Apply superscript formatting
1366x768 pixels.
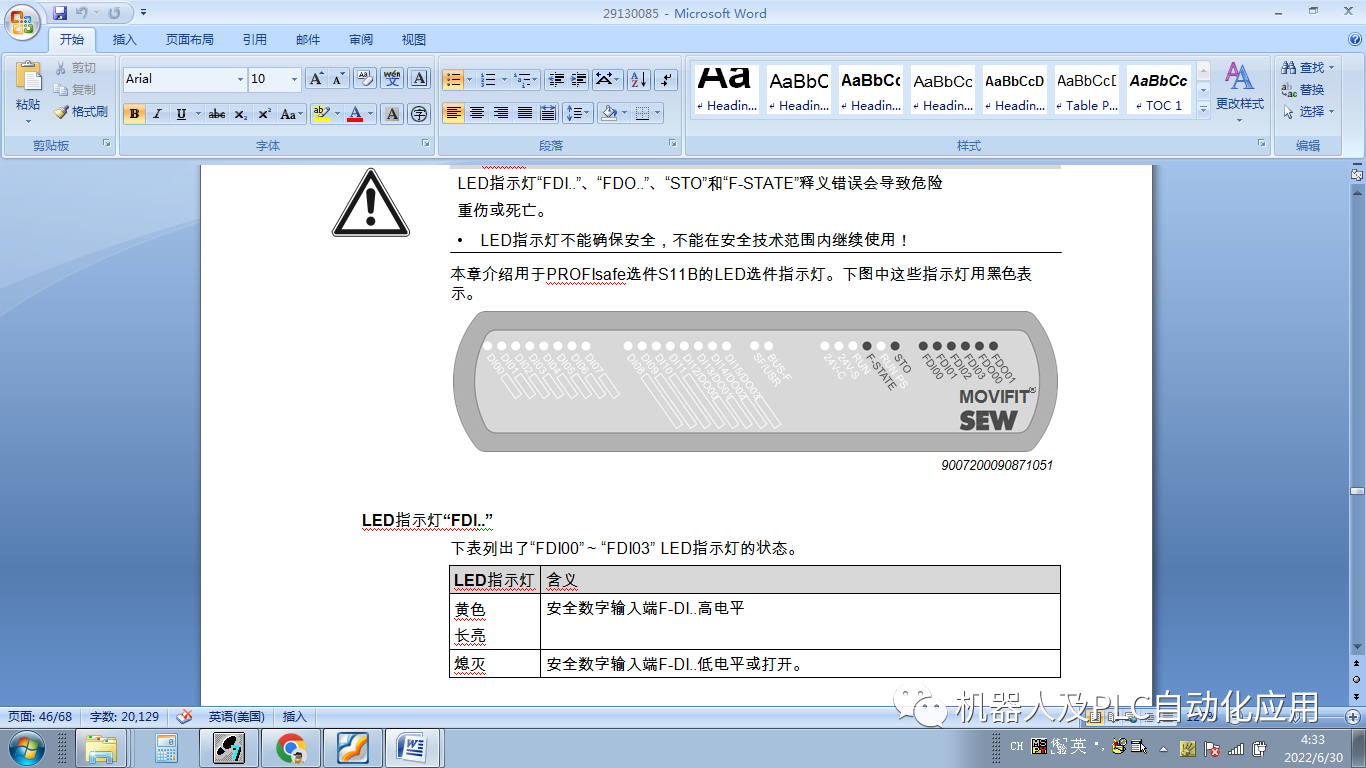click(x=264, y=112)
